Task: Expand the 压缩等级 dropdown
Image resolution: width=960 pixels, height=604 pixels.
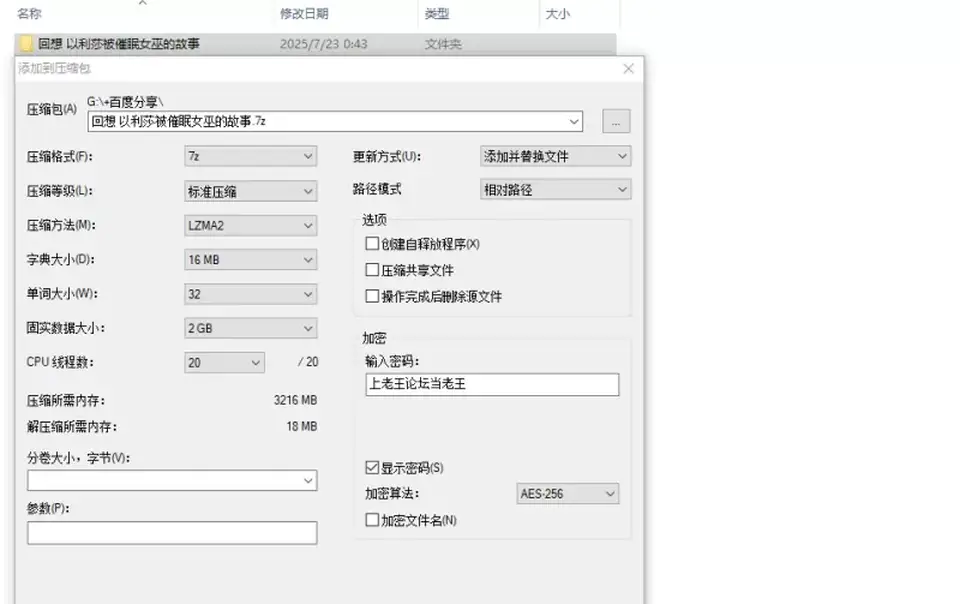Action: [250, 192]
